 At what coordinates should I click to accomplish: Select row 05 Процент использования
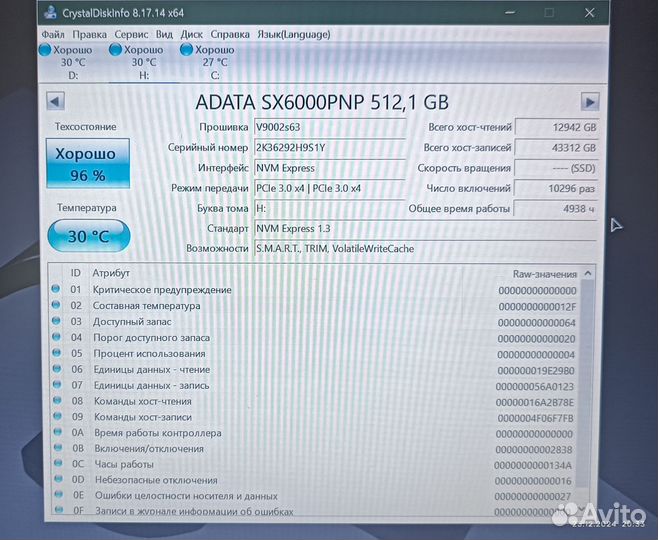(316, 354)
